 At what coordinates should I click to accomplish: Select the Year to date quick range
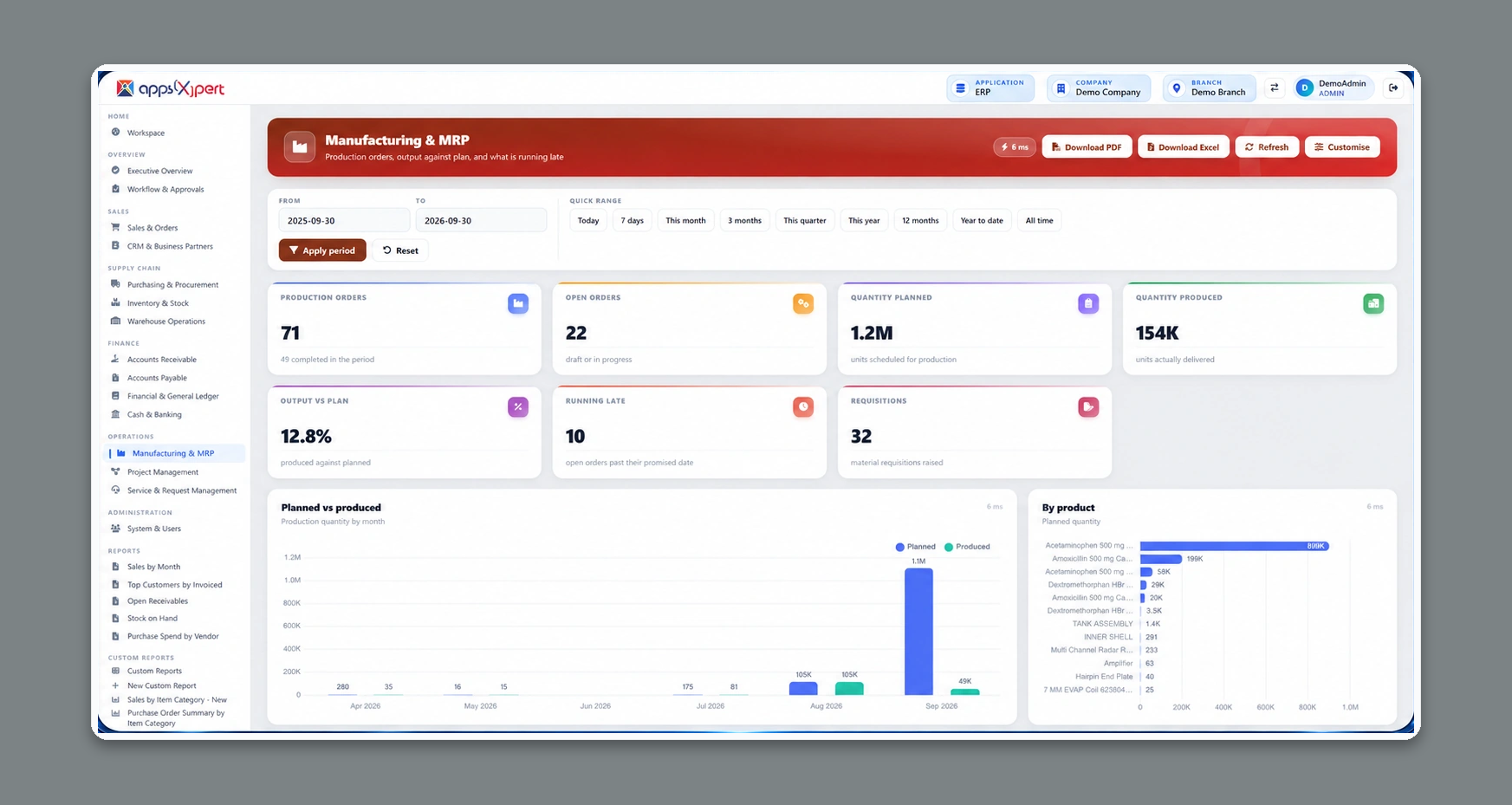[x=982, y=221]
